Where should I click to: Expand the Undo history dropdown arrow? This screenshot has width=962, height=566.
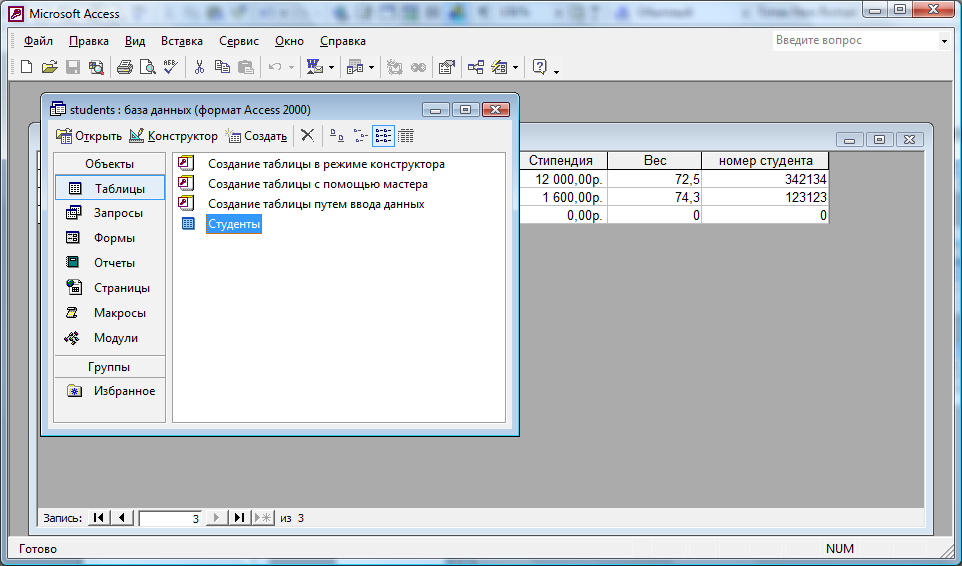point(291,67)
